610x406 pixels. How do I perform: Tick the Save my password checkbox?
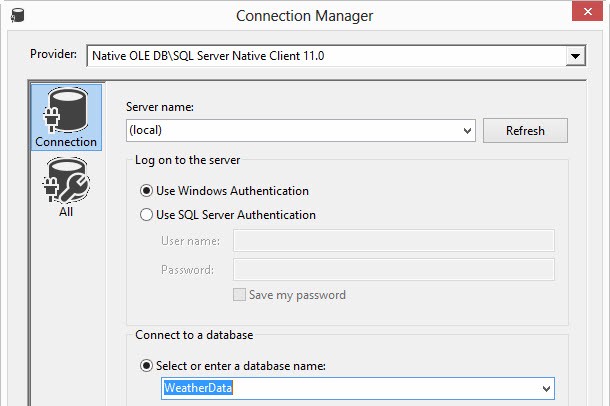click(239, 295)
